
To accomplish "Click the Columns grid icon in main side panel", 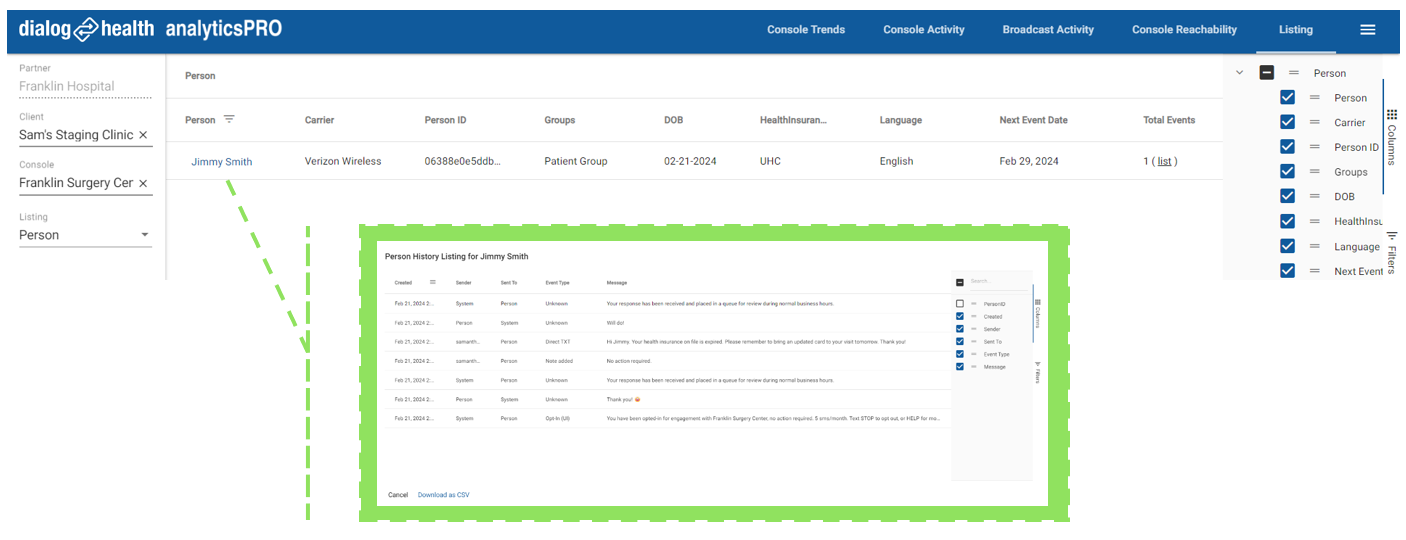I will tap(1392, 115).
